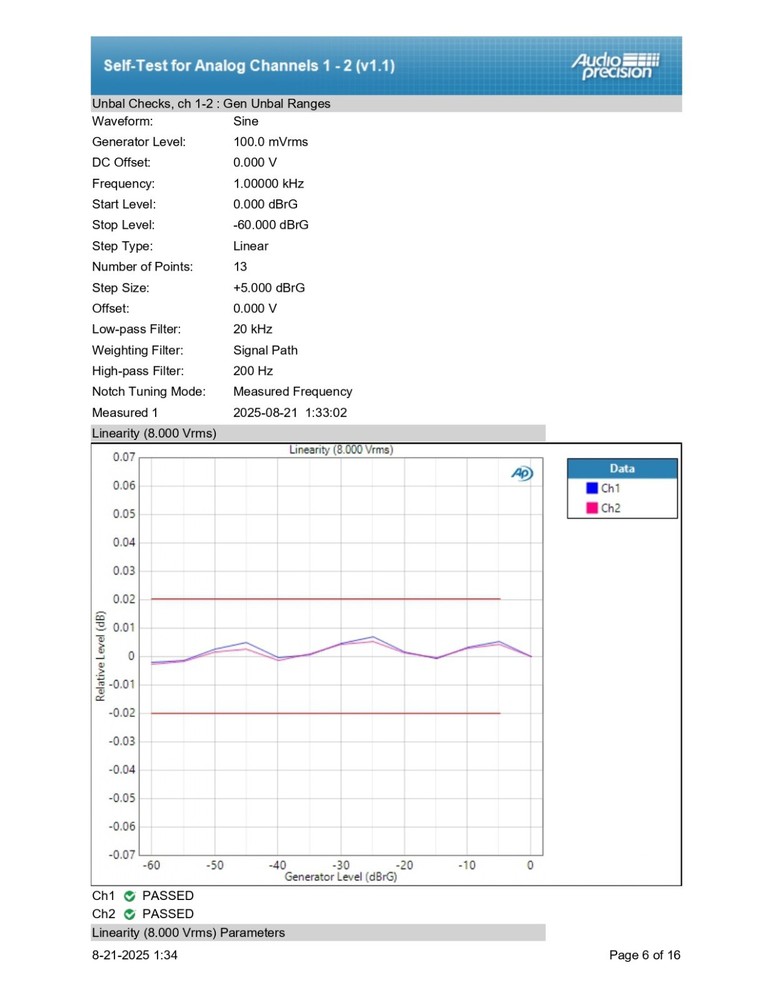
Task: Click the Stop Level value '-60.000 dBrG'
Action: (x=270, y=225)
